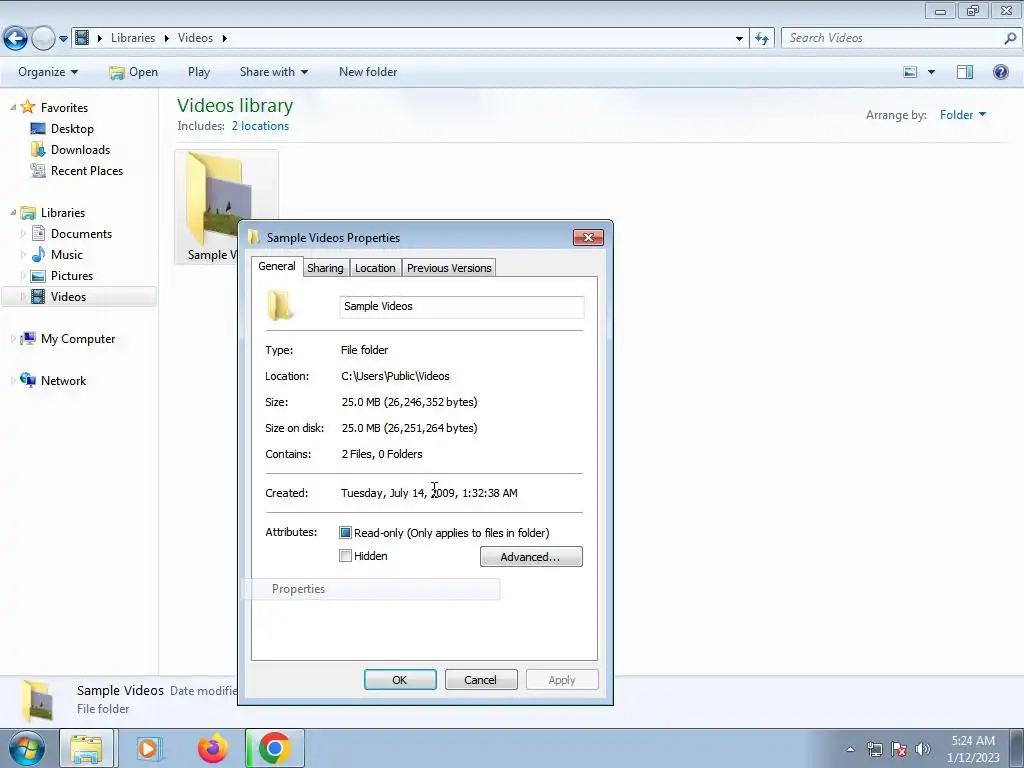The image size is (1024, 768).
Task: Open Advanced attributes dialog
Action: point(531,556)
